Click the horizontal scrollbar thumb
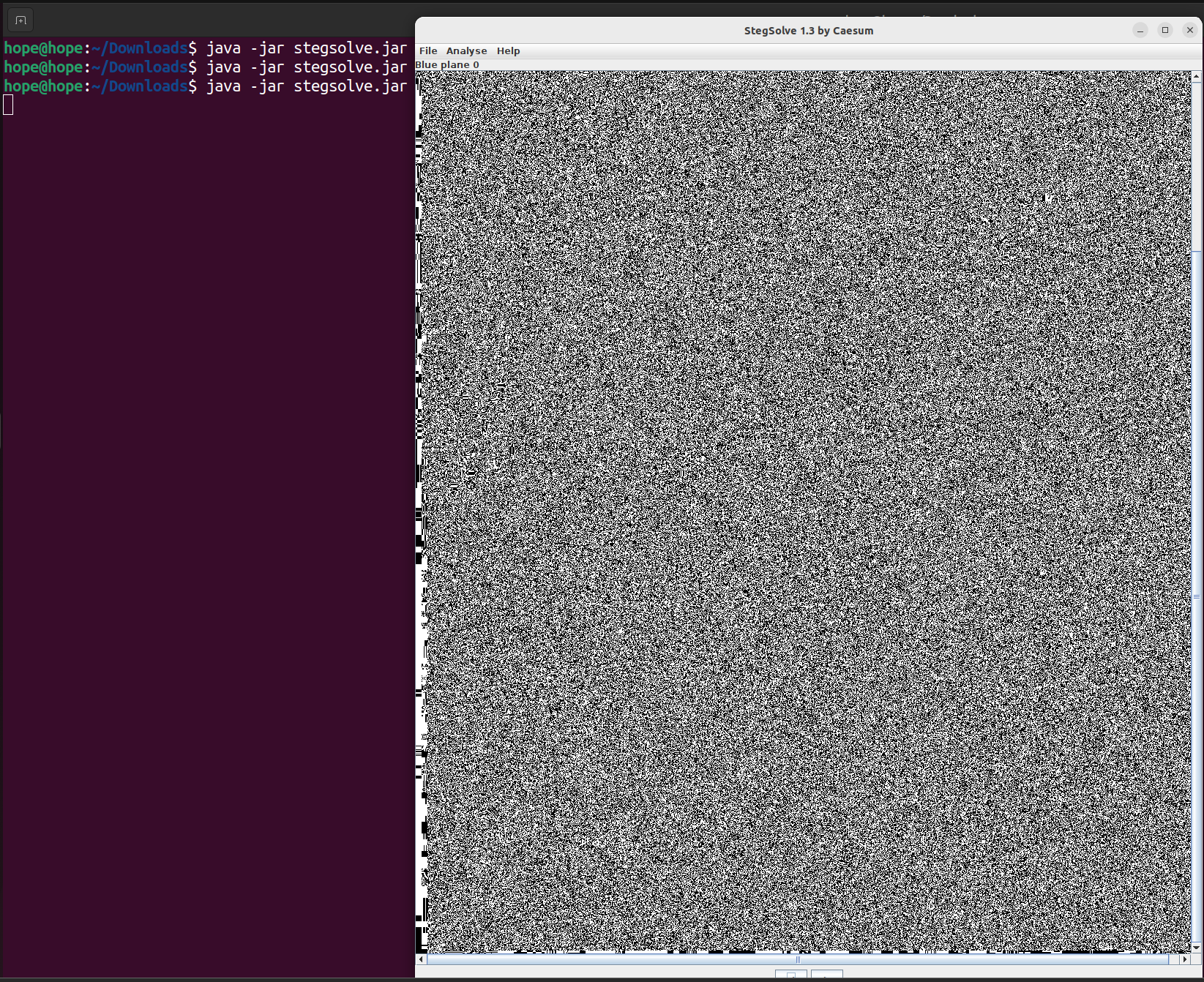The image size is (1204, 982). coord(798,959)
